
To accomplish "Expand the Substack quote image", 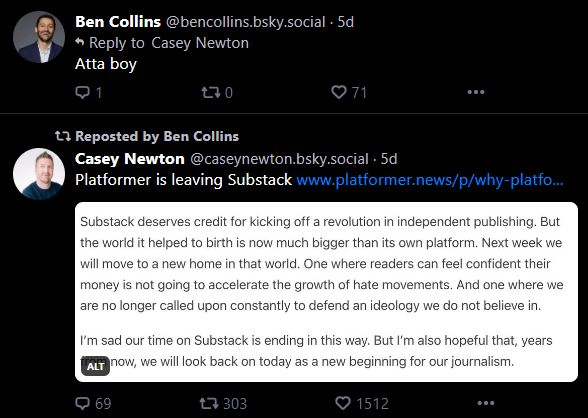I will [326, 292].
